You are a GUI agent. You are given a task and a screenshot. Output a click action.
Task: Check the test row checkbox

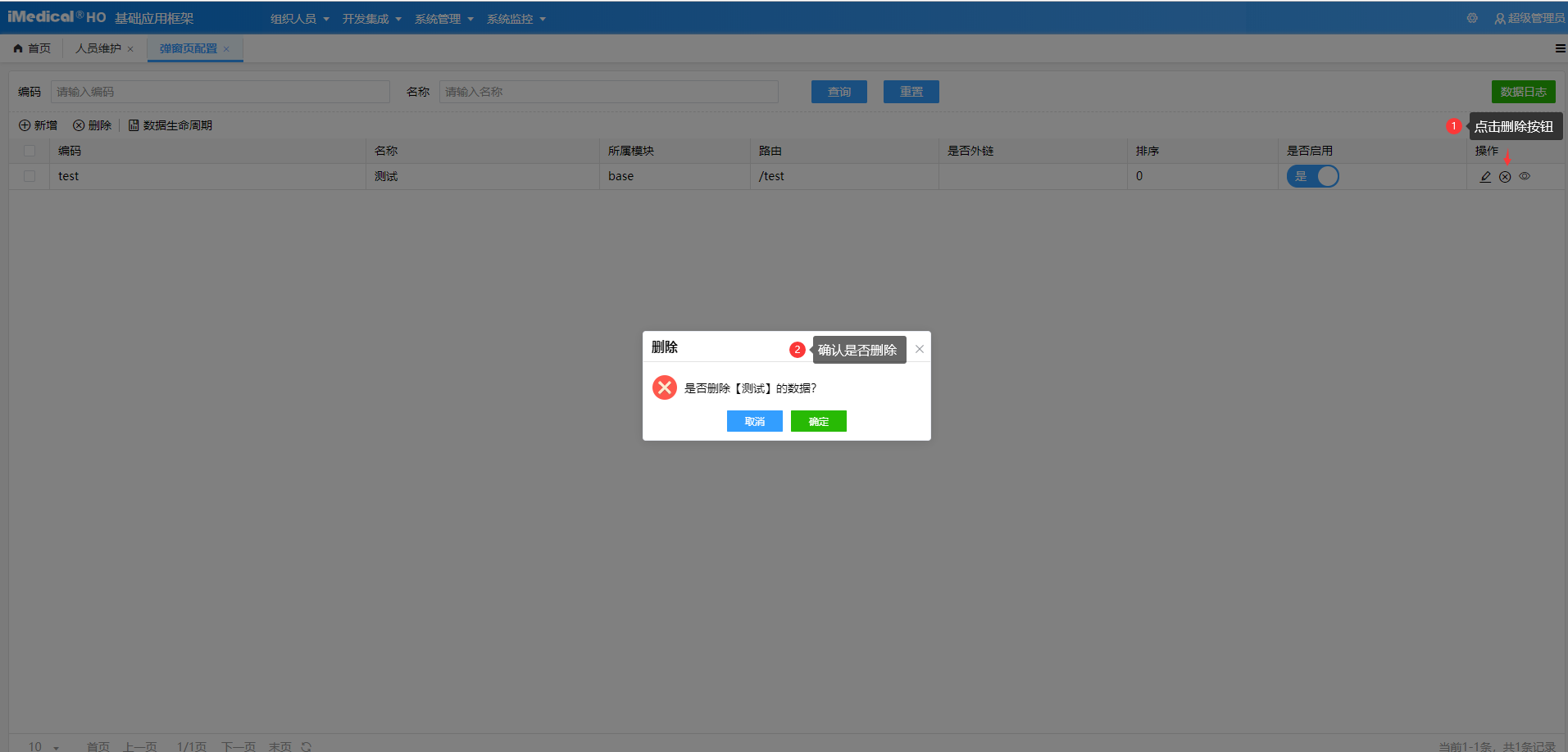pyautogui.click(x=30, y=176)
